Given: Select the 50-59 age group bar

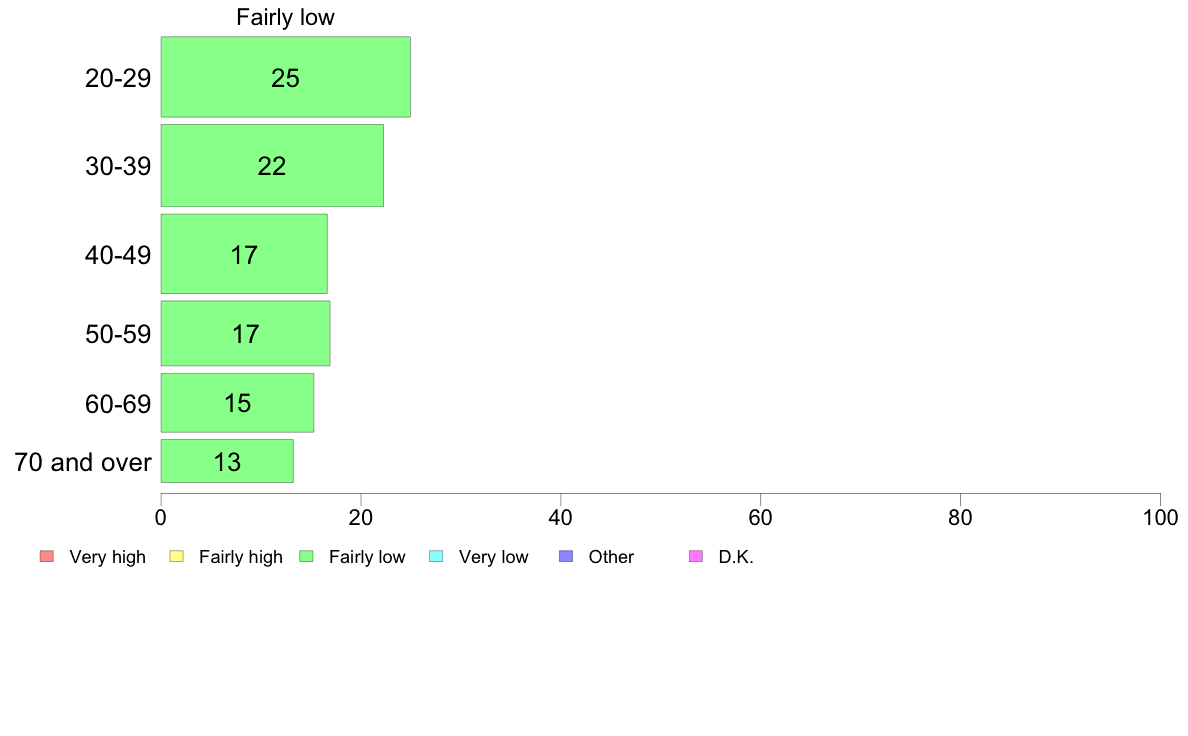Looking at the screenshot, I should pyautogui.click(x=245, y=334).
